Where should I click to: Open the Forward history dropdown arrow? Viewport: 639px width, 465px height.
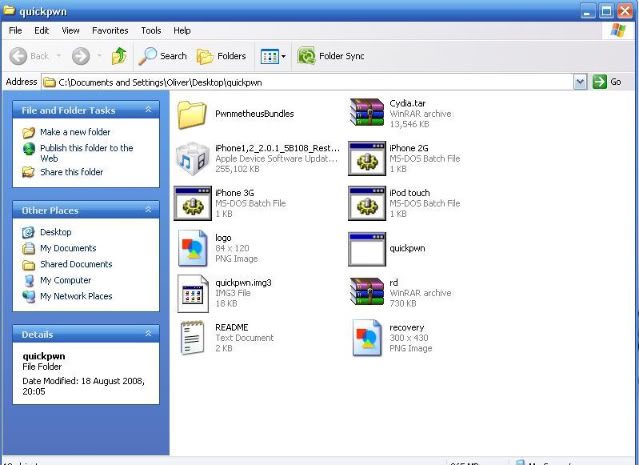click(99, 56)
